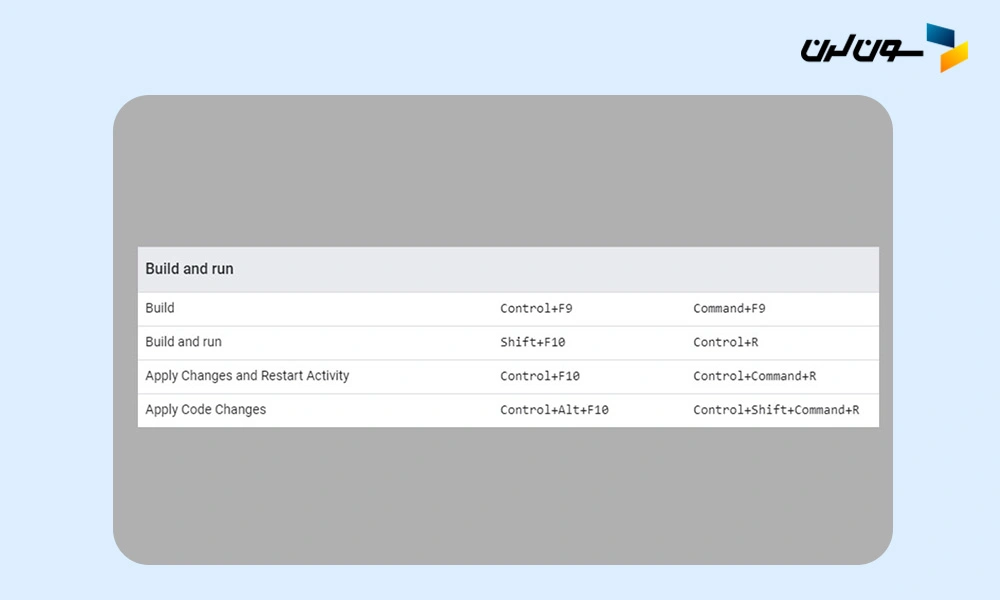Select the "Apply Code Changes" row label
Viewport: 1000px width, 600px height.
point(205,410)
